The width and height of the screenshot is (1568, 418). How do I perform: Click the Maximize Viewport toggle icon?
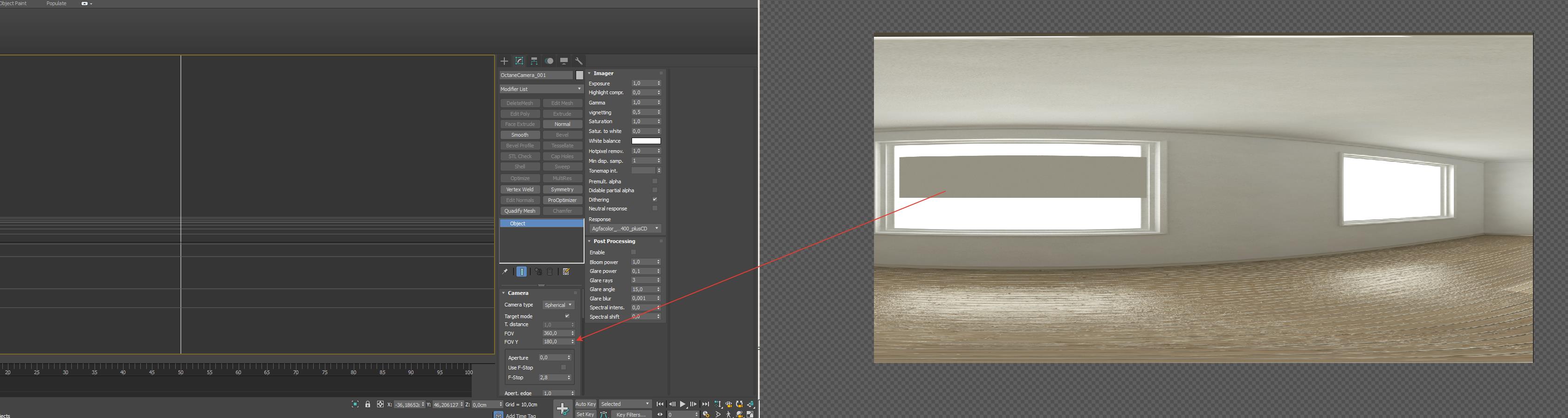coord(750,414)
